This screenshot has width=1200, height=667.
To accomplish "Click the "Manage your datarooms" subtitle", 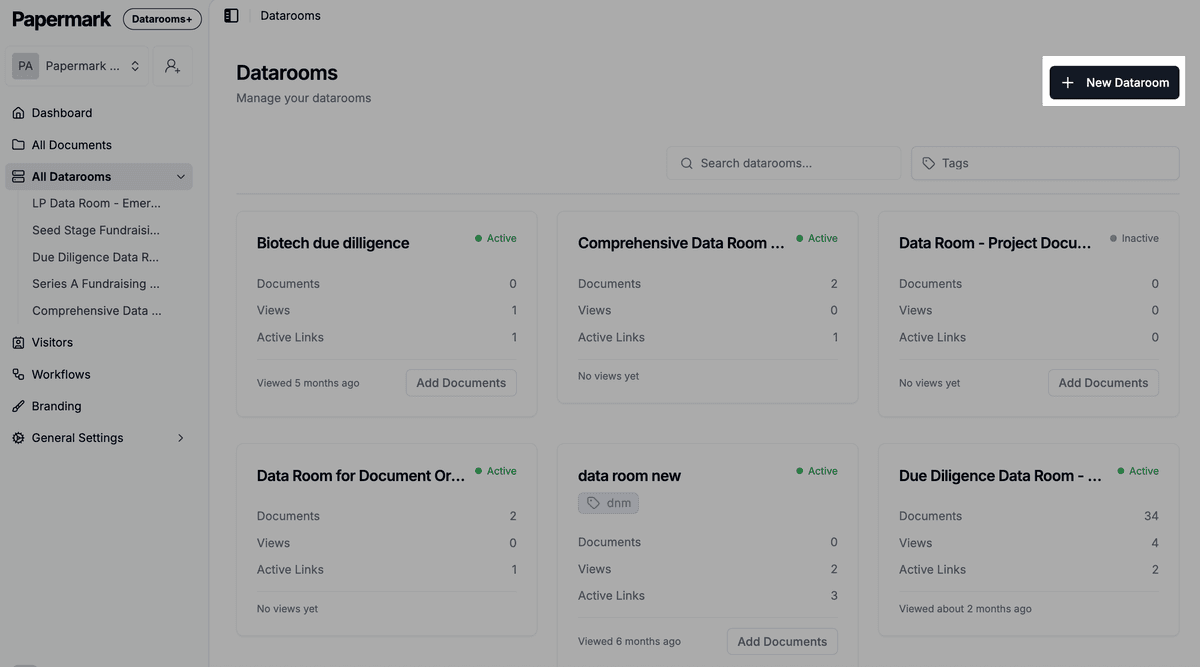I will pos(303,98).
